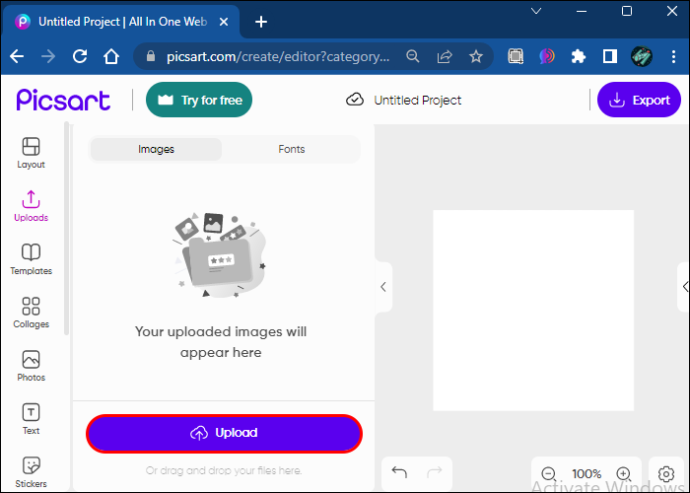Viewport: 690px width, 493px height.
Task: Open the Stickers panel
Action: pyautogui.click(x=31, y=472)
